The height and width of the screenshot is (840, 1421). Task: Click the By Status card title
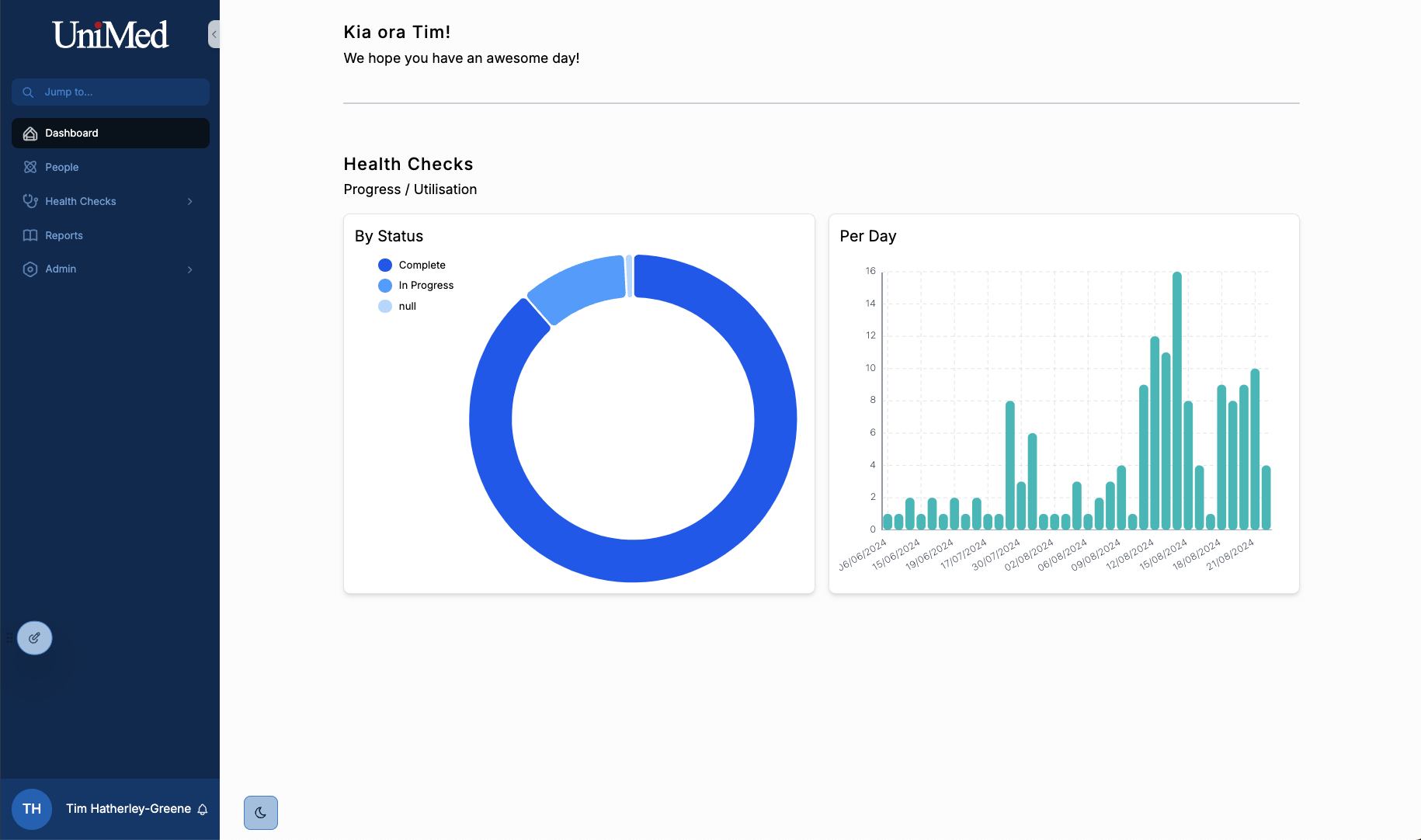click(389, 236)
